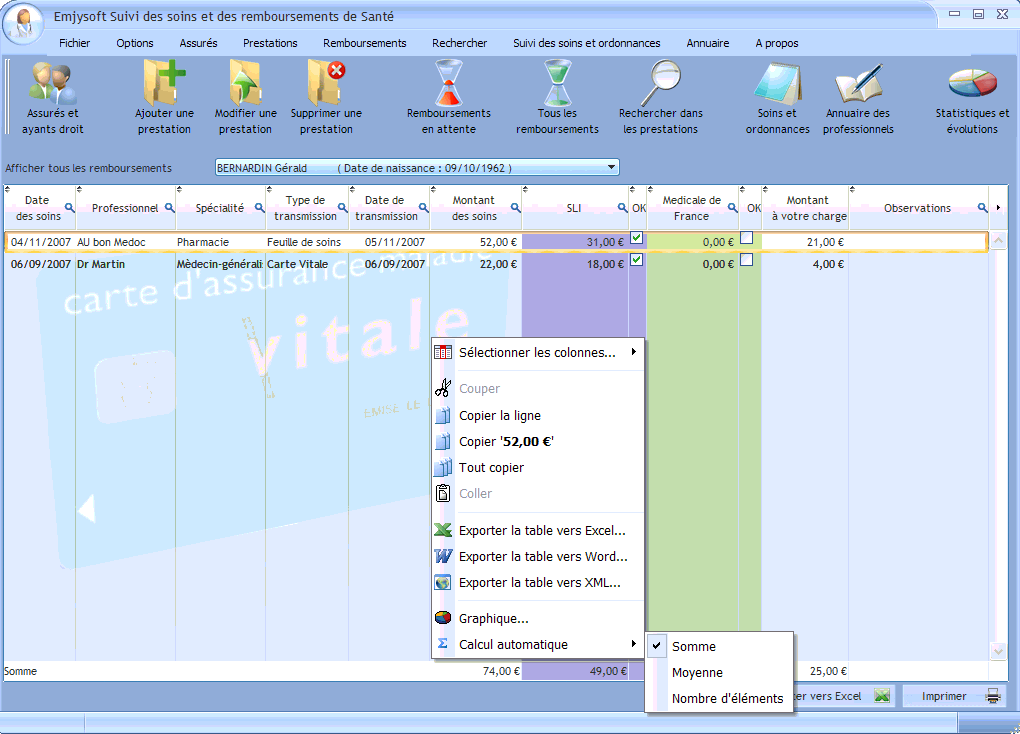This screenshot has width=1020, height=734.
Task: Select Nombre d'éléments calculation
Action: 719,699
